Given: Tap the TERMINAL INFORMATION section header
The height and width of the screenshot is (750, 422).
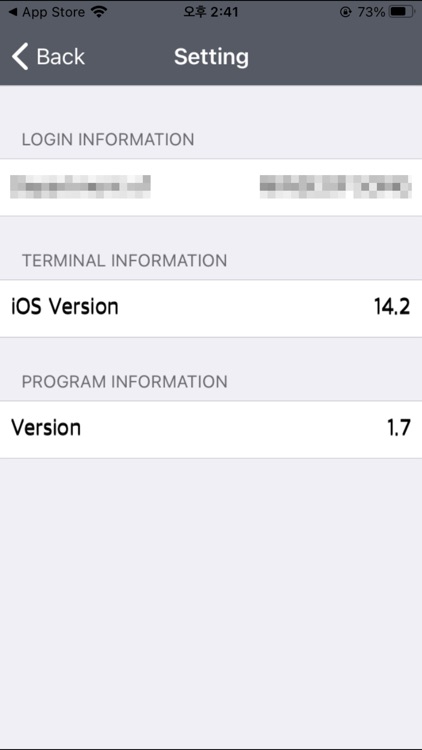Looking at the screenshot, I should (124, 261).
